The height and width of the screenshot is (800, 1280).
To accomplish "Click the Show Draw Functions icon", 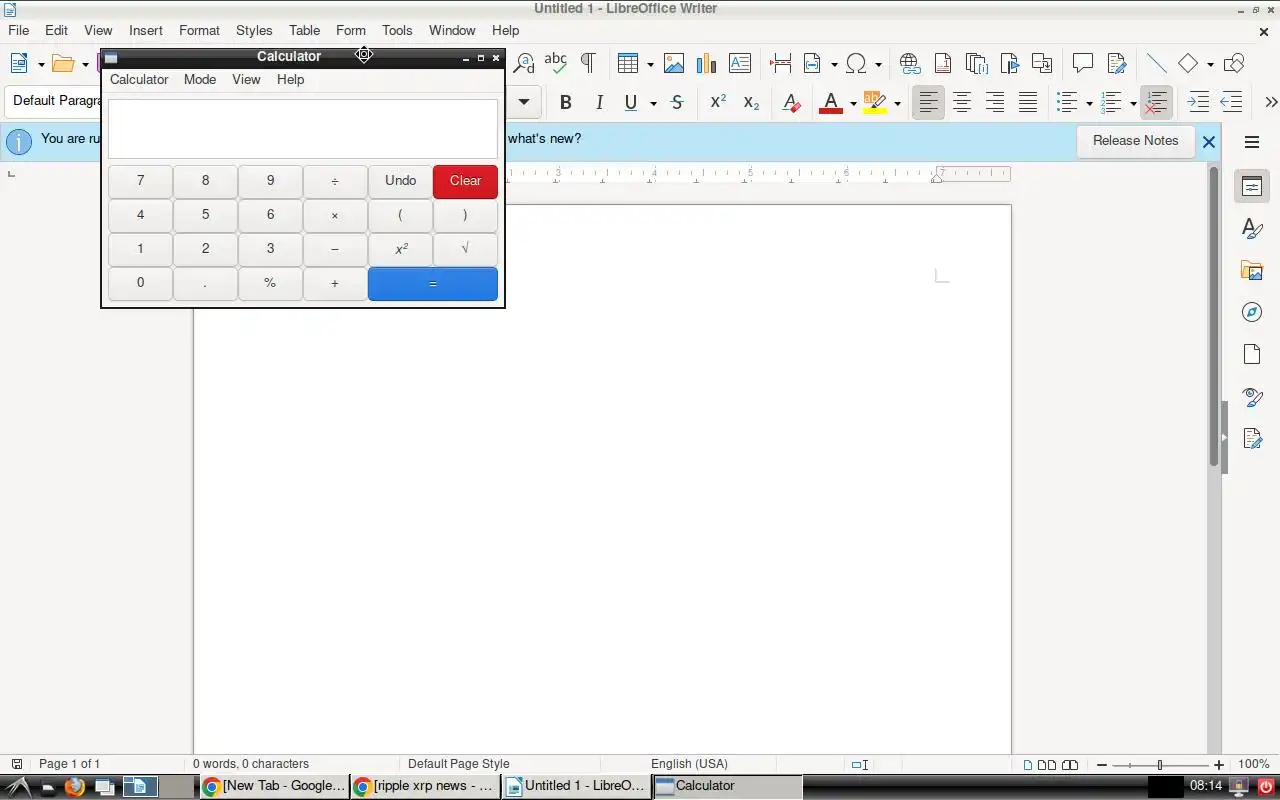I will pyautogui.click(x=1234, y=64).
